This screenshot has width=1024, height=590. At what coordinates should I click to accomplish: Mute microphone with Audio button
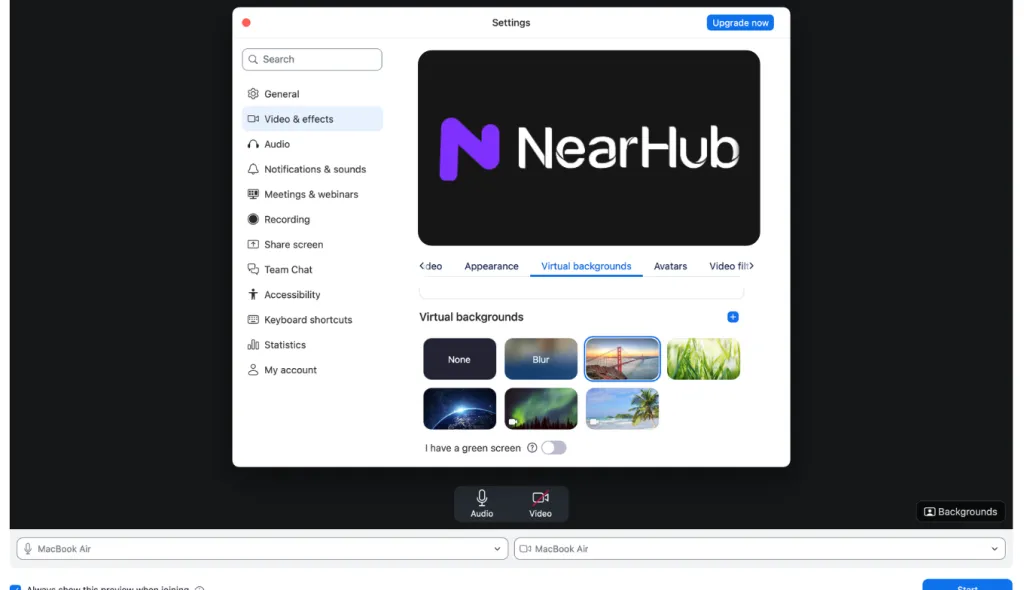[482, 504]
